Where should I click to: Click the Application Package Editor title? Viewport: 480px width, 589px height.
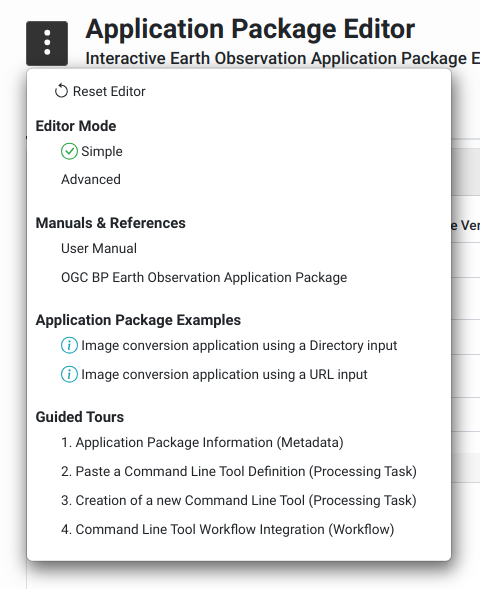coord(250,29)
